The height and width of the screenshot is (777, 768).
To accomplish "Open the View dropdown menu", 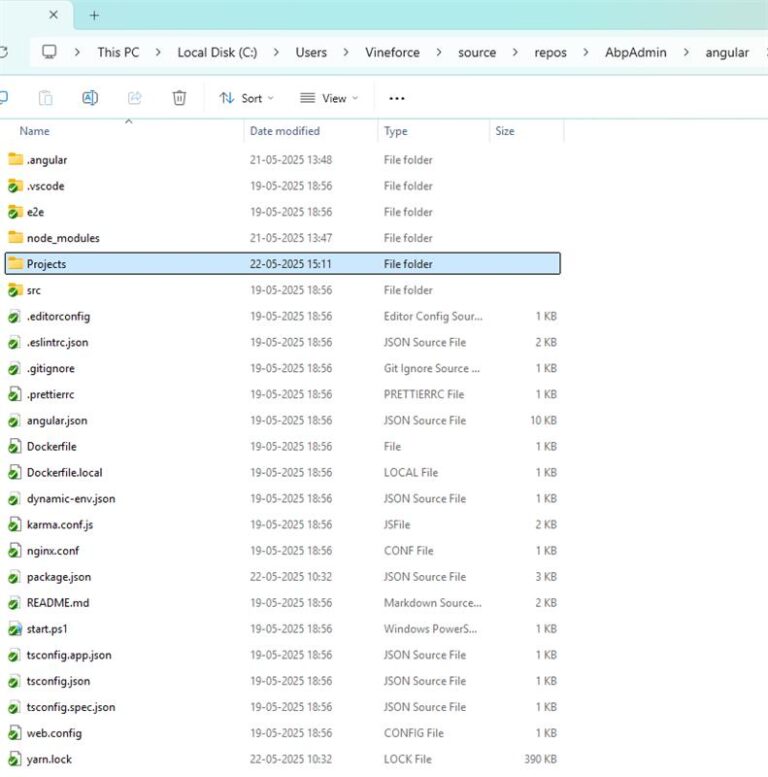I will tap(329, 98).
